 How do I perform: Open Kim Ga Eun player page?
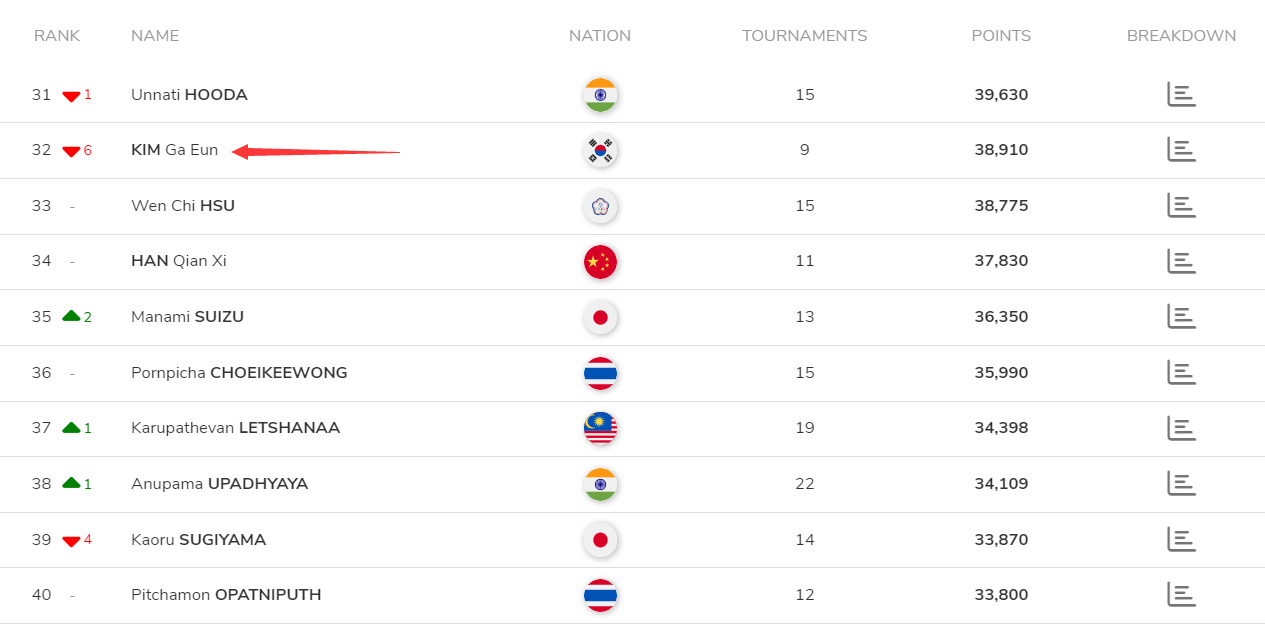(x=174, y=150)
